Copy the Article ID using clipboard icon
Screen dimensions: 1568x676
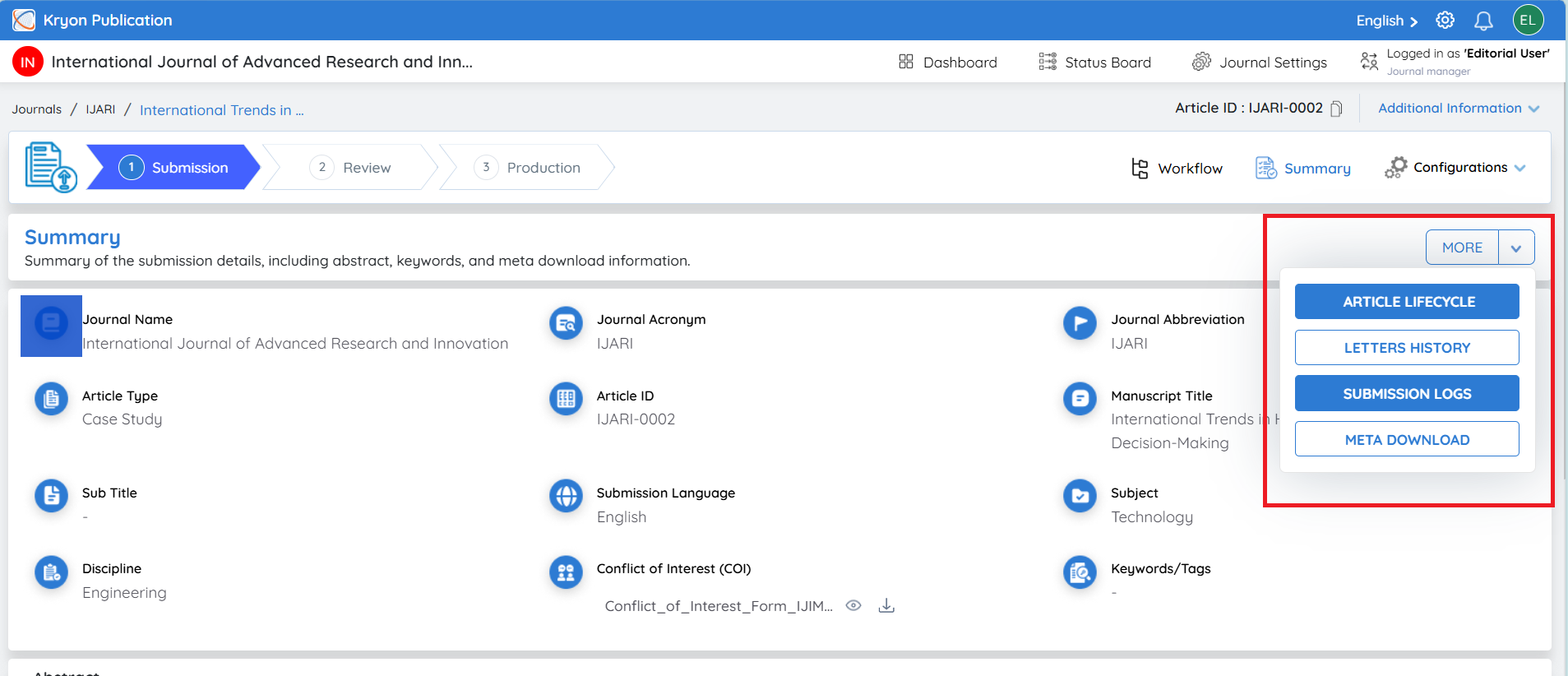pyautogui.click(x=1336, y=109)
